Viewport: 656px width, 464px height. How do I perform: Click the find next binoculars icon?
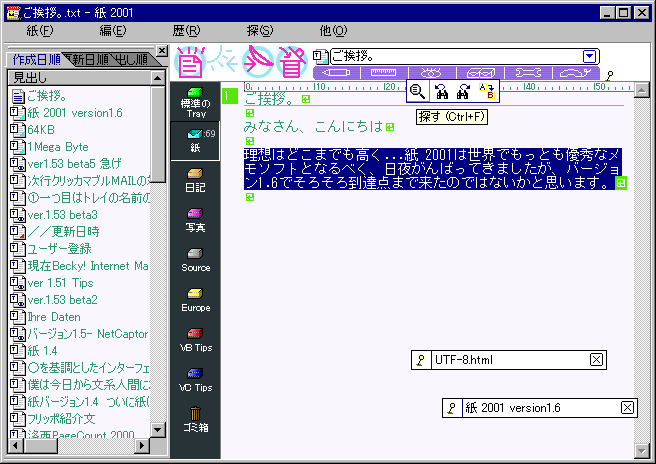coord(464,91)
